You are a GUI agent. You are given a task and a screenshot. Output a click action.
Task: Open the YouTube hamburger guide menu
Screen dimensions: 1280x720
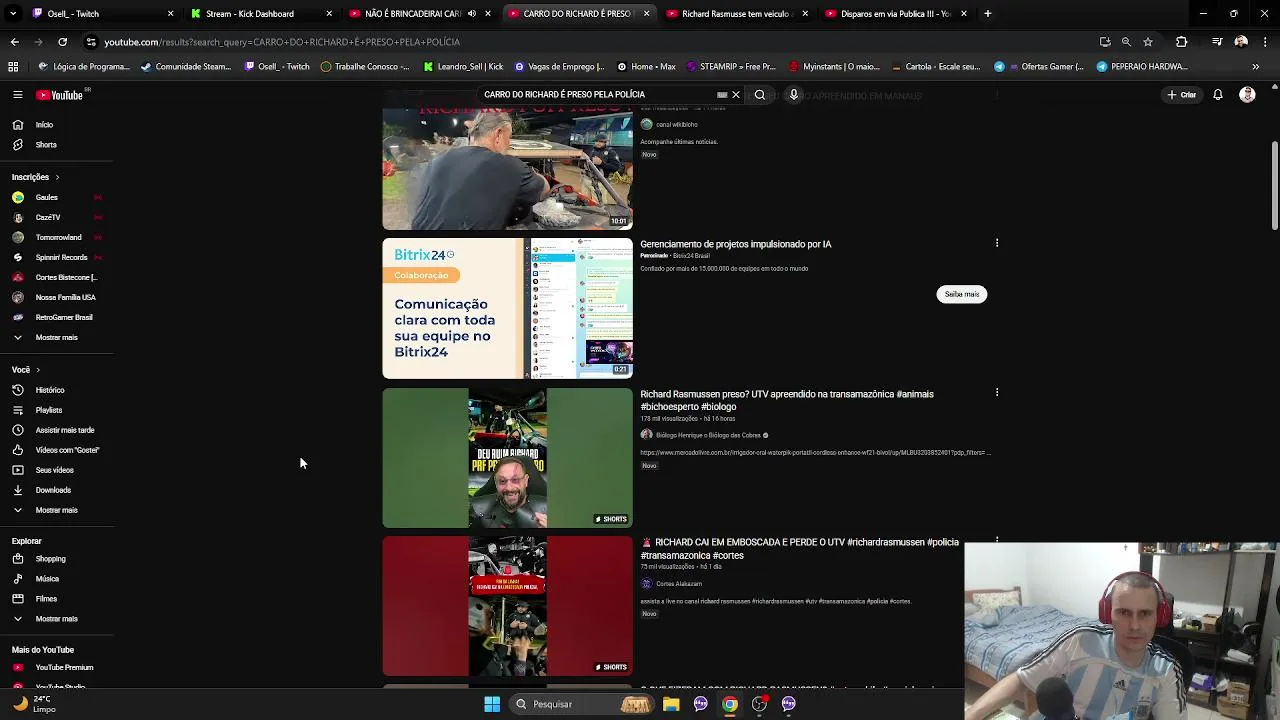tap(17, 95)
